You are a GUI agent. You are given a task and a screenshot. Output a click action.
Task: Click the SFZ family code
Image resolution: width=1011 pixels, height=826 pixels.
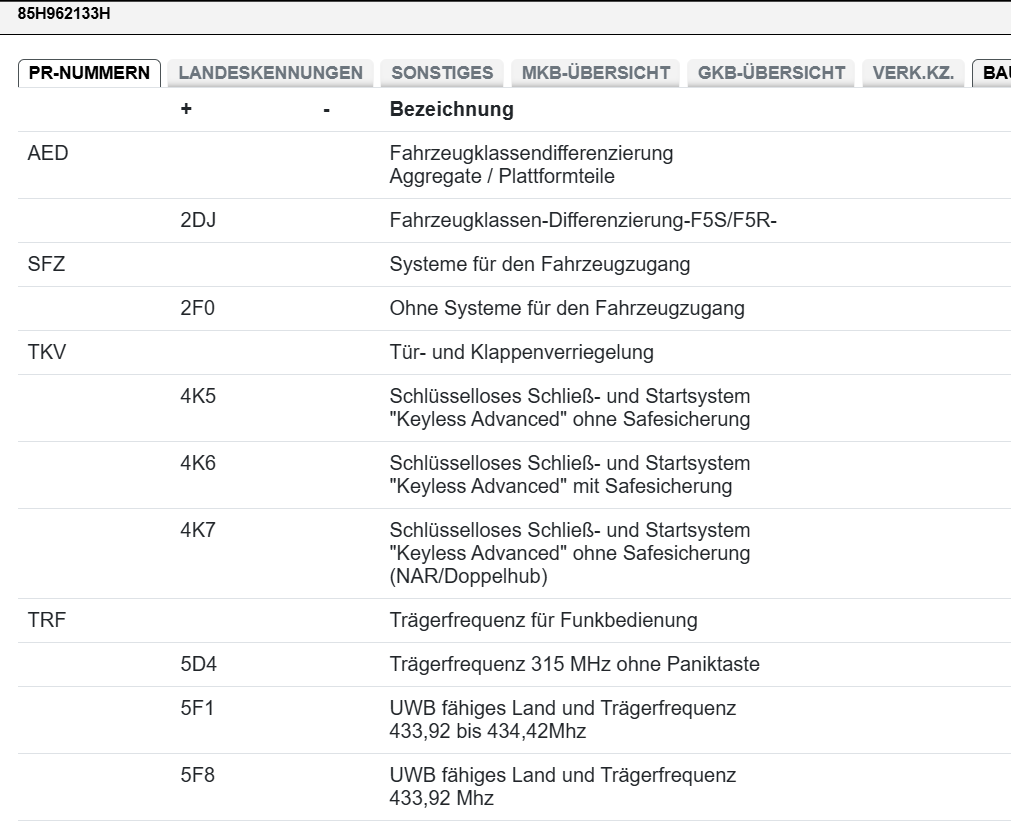coord(46,265)
